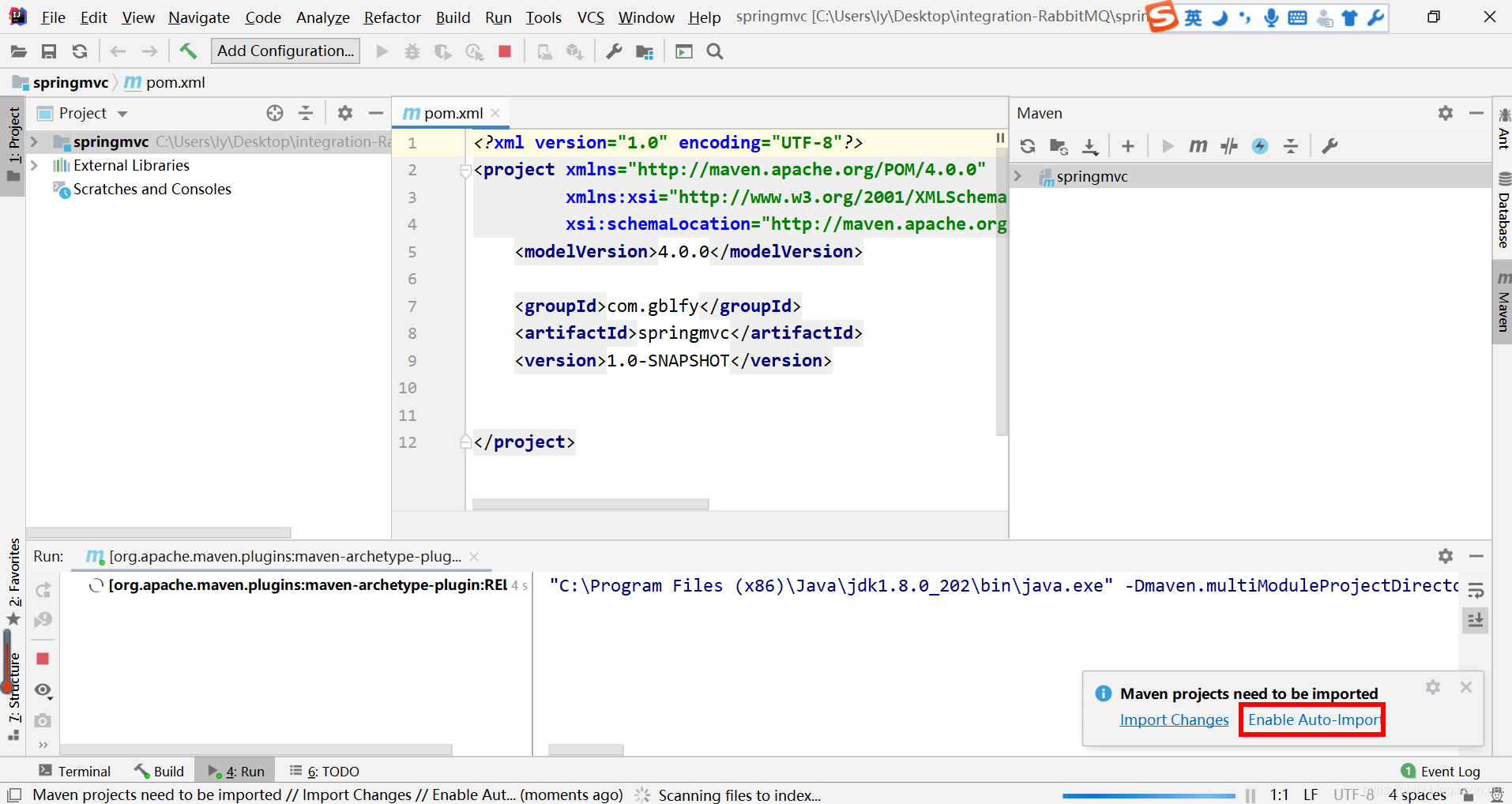Screen dimensions: 1512x804
Task: Collapse fold marker at closing project tag
Action: 465,442
